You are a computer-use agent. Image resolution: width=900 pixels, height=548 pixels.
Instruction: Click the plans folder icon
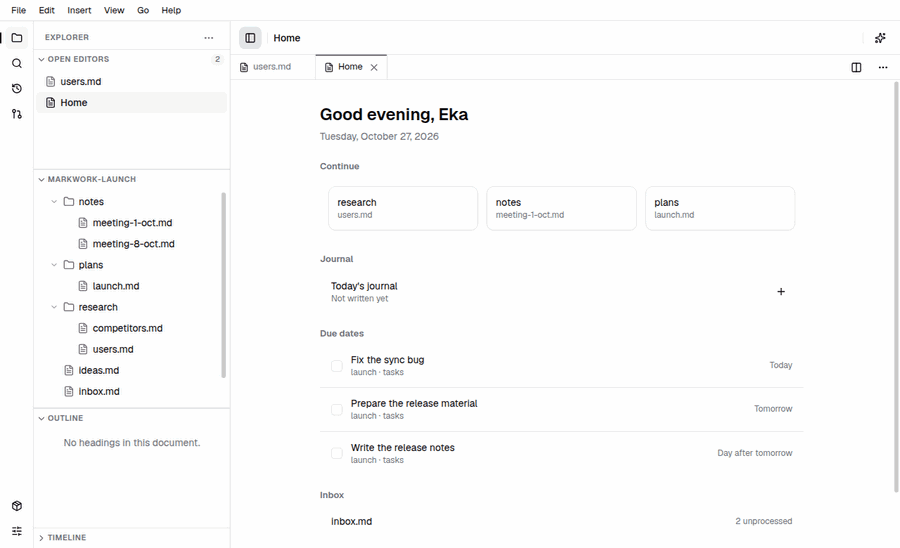(69, 265)
